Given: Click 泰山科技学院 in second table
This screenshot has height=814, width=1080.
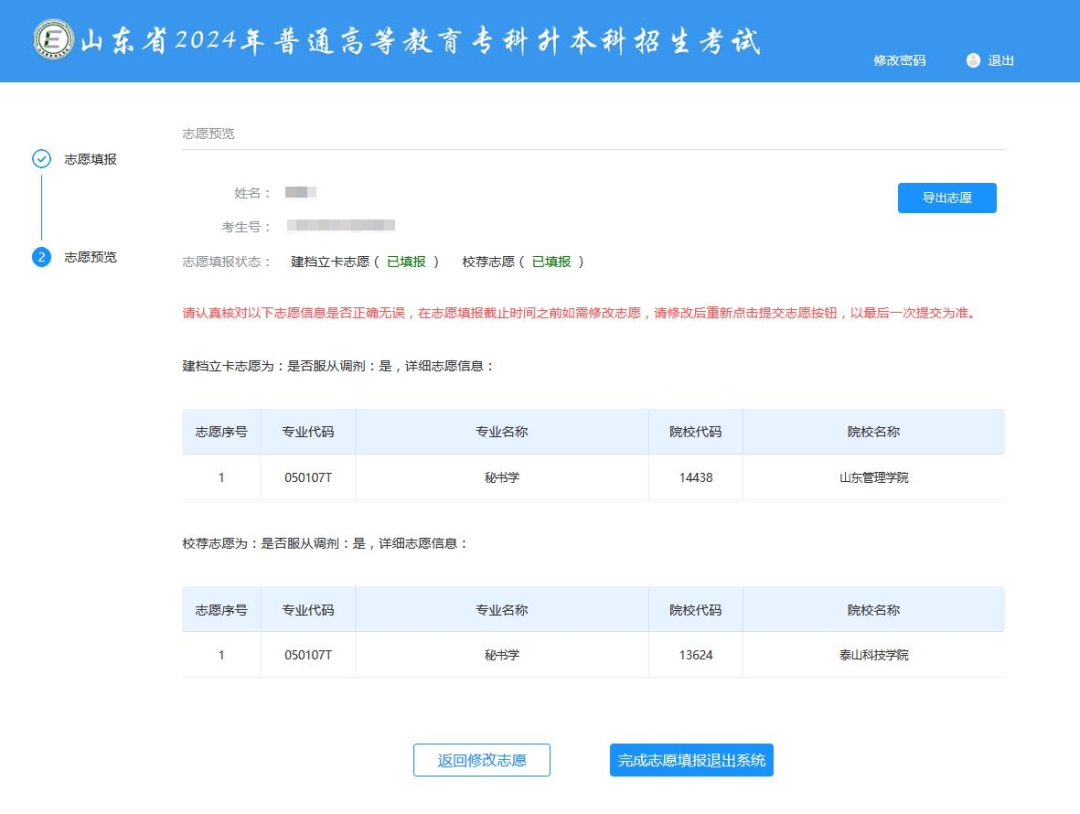Looking at the screenshot, I should point(873,655).
